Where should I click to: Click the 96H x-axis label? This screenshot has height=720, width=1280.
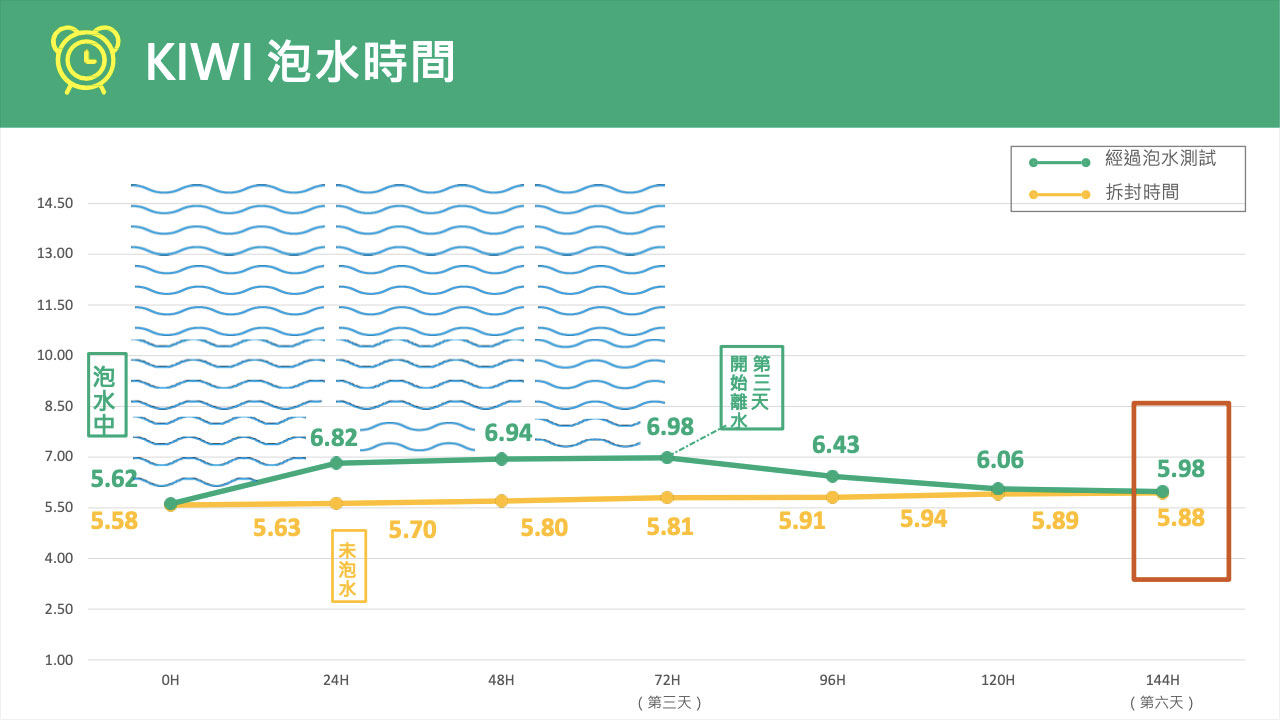832,681
